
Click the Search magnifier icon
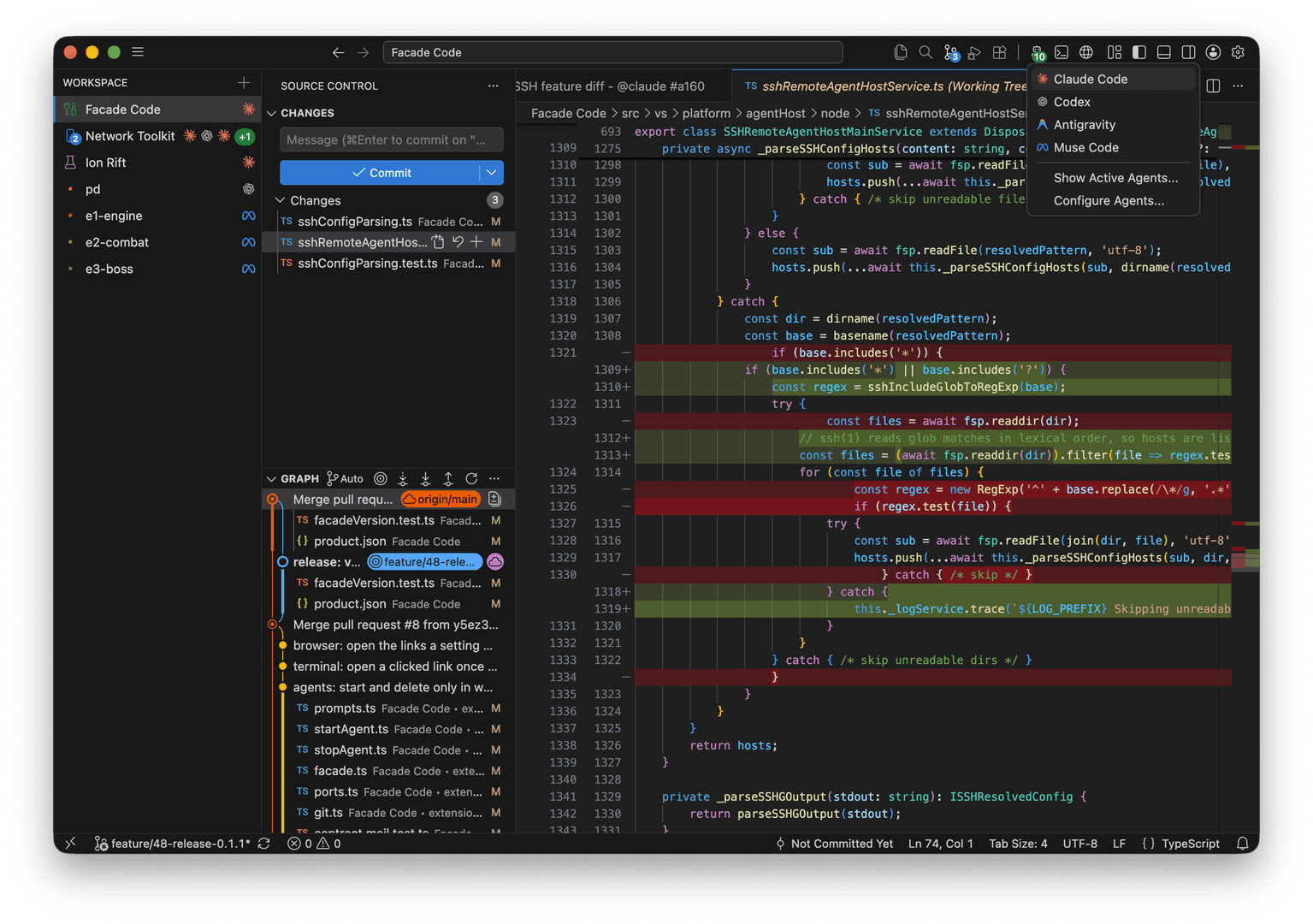point(926,52)
